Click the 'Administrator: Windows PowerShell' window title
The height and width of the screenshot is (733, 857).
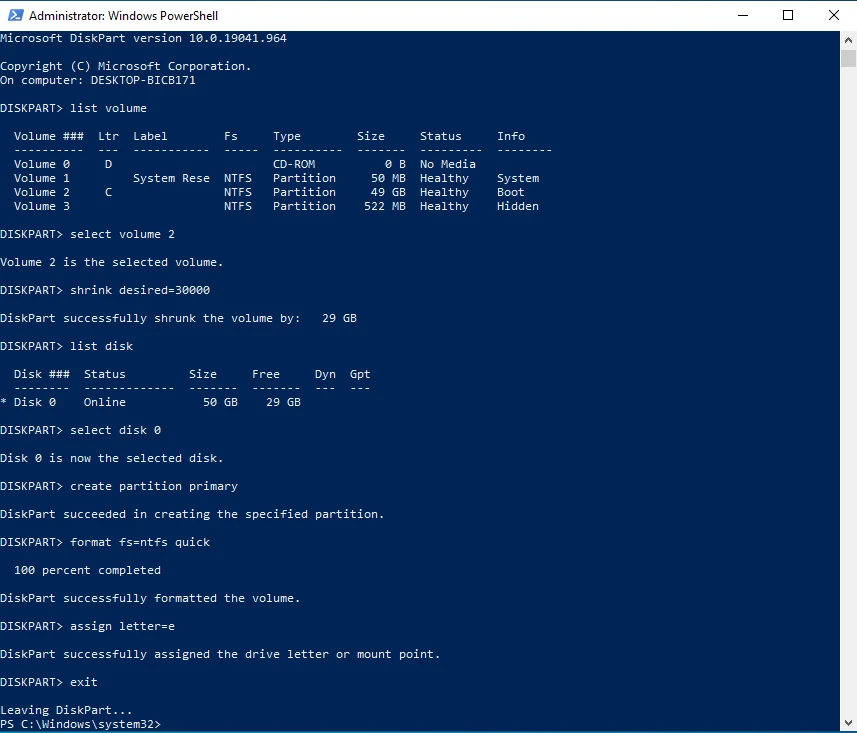[124, 16]
